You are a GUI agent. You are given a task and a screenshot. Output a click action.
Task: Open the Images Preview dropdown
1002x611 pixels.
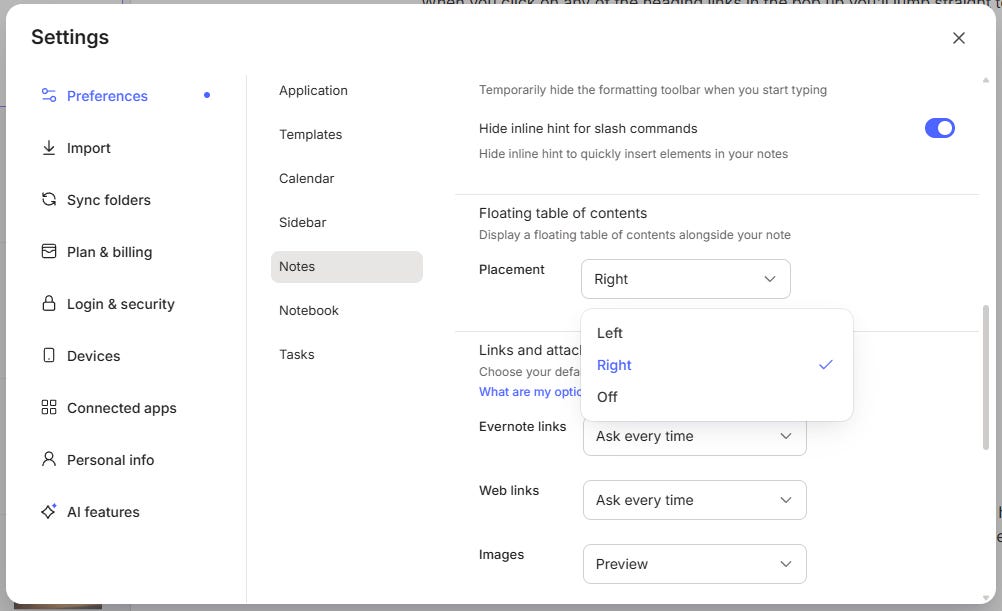pyautogui.click(x=694, y=564)
